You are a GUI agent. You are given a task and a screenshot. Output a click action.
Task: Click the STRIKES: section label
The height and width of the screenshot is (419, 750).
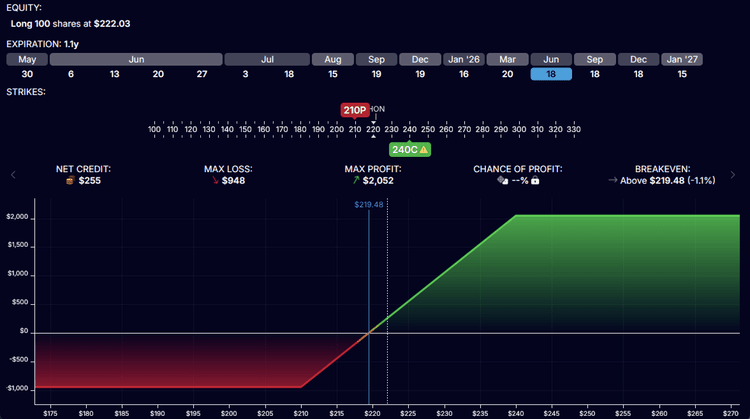pyautogui.click(x=26, y=92)
